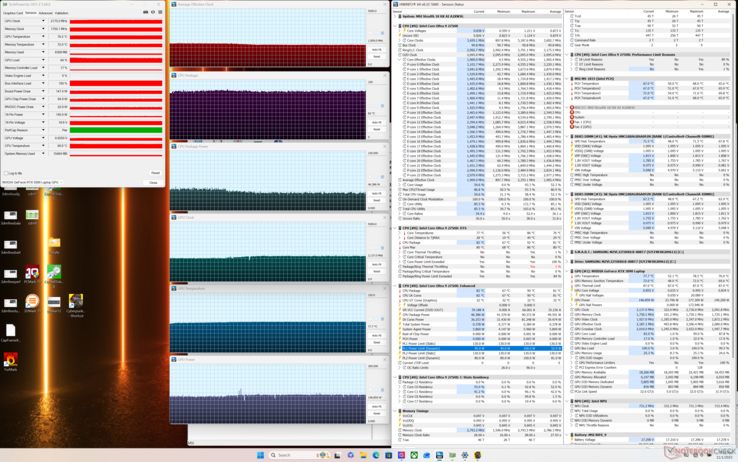Open the PCMark 10 desktop icon
738x462 pixels.
[x=32, y=273]
